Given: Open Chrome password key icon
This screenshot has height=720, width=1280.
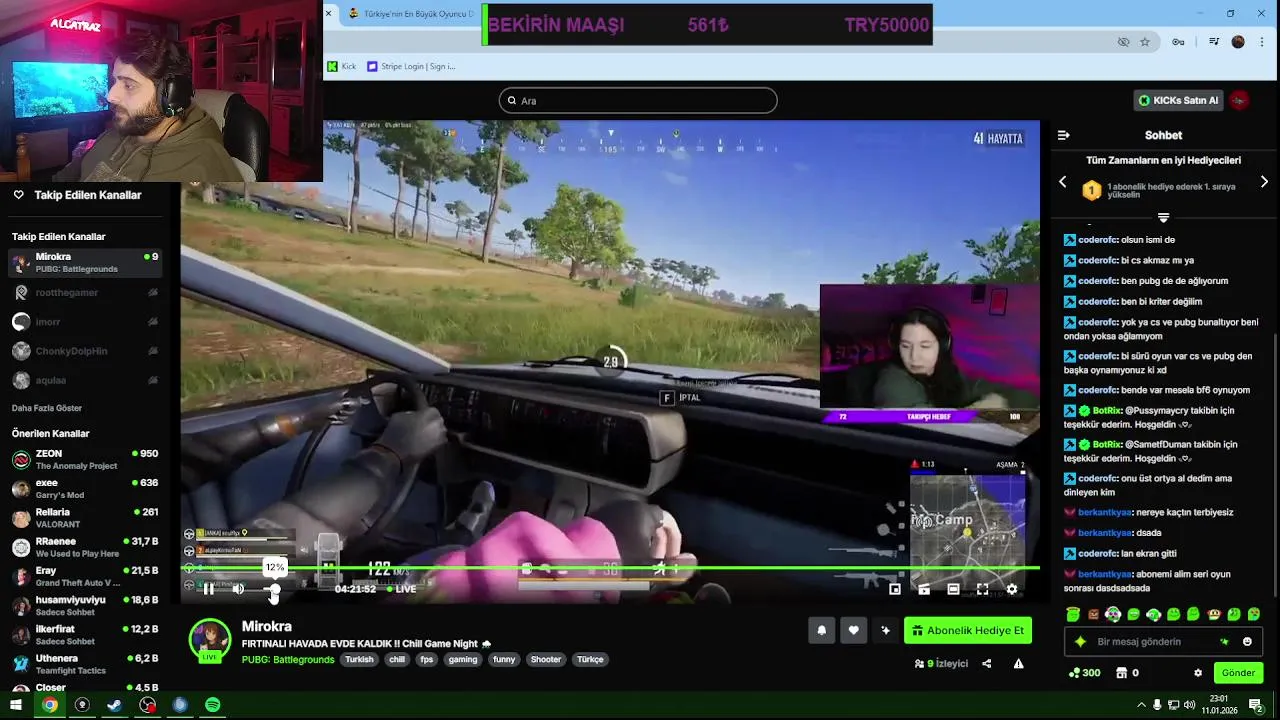Looking at the screenshot, I should point(1179,42).
